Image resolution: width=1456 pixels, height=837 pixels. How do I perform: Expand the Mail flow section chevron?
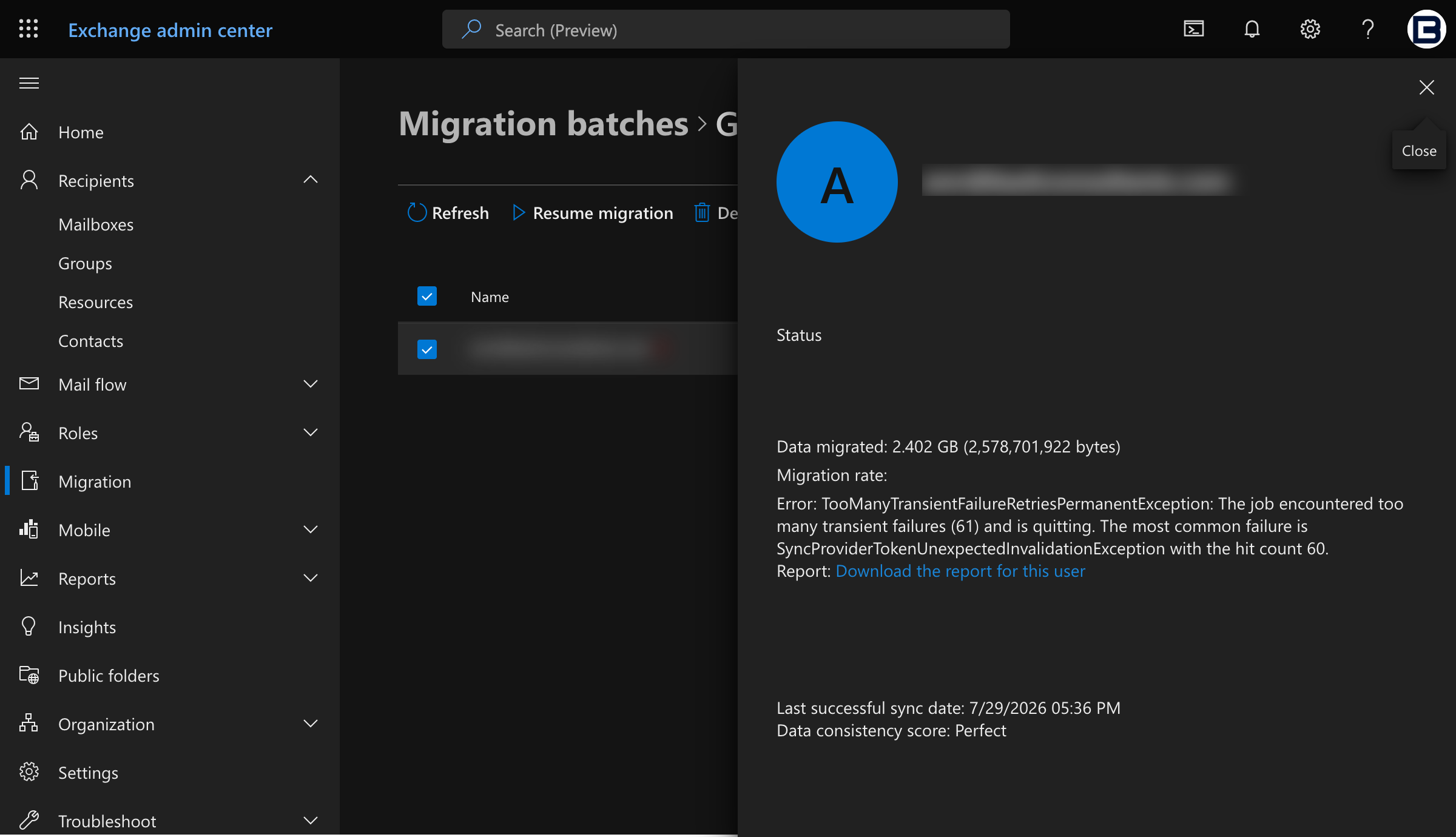coord(310,384)
